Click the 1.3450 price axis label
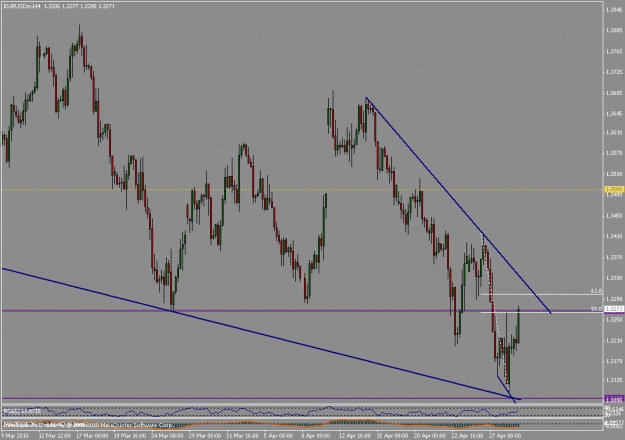 (614, 216)
